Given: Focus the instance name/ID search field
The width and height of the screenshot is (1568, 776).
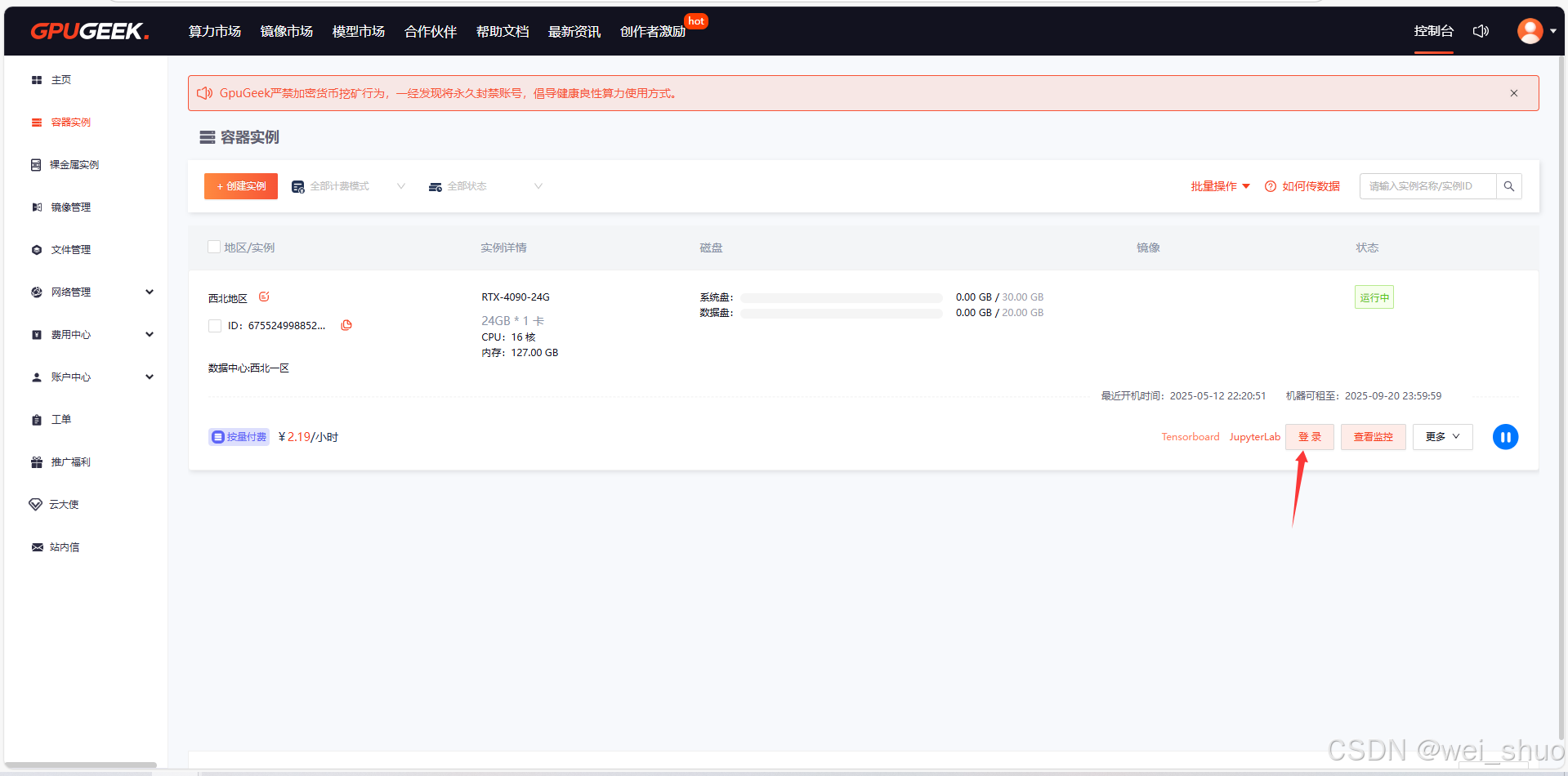Looking at the screenshot, I should pos(1428,186).
